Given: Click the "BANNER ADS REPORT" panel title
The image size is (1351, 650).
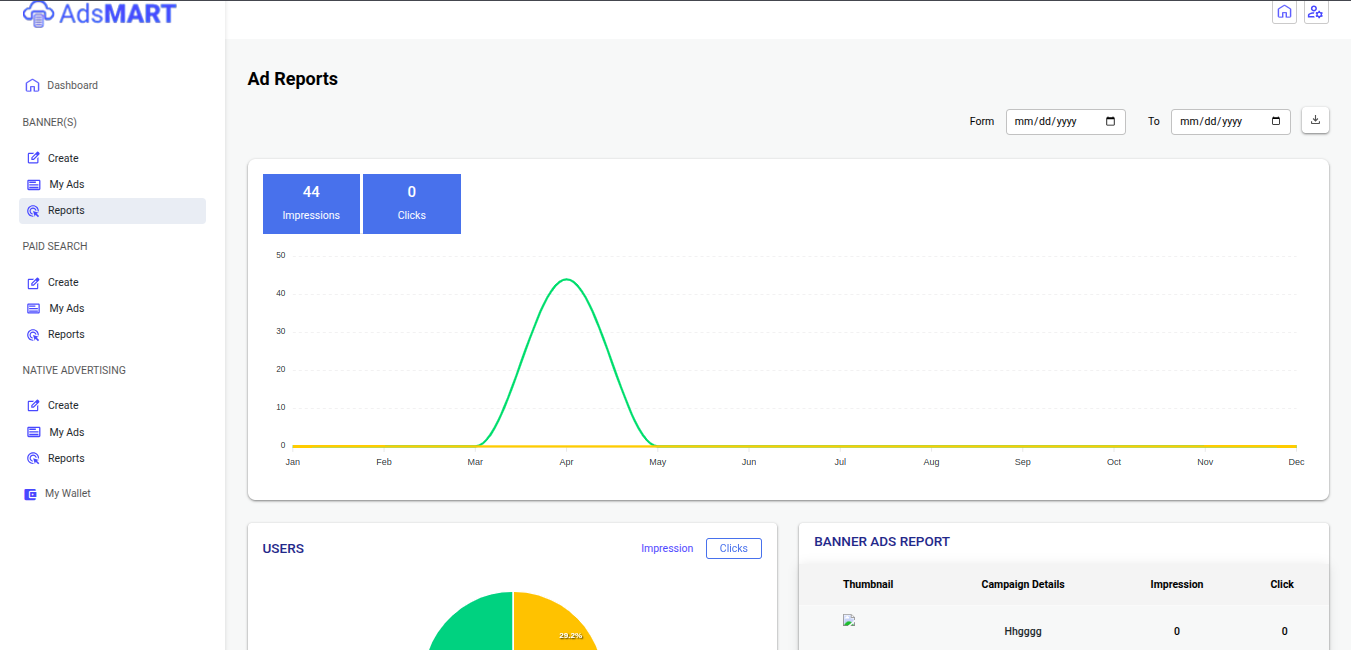Looking at the screenshot, I should [882, 542].
